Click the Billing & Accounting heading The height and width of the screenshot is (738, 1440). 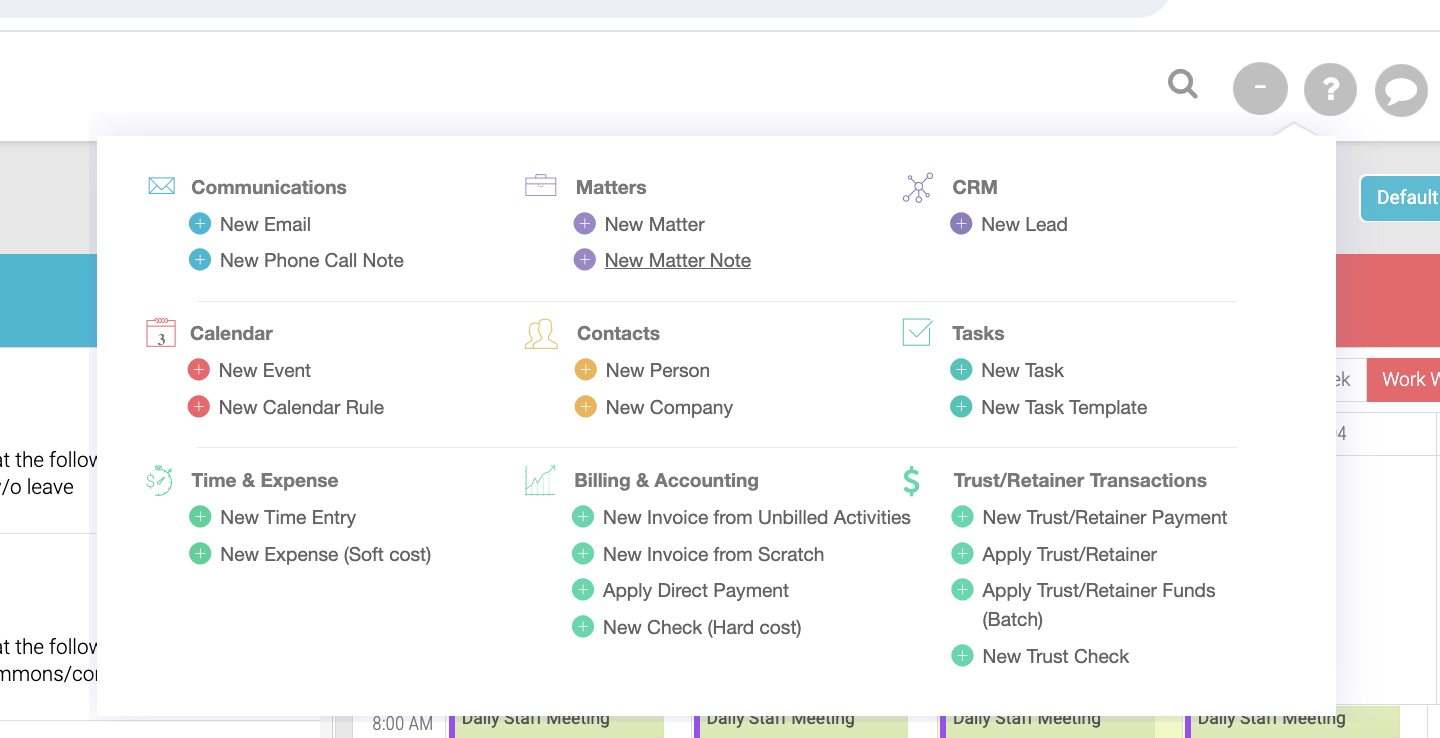click(666, 480)
